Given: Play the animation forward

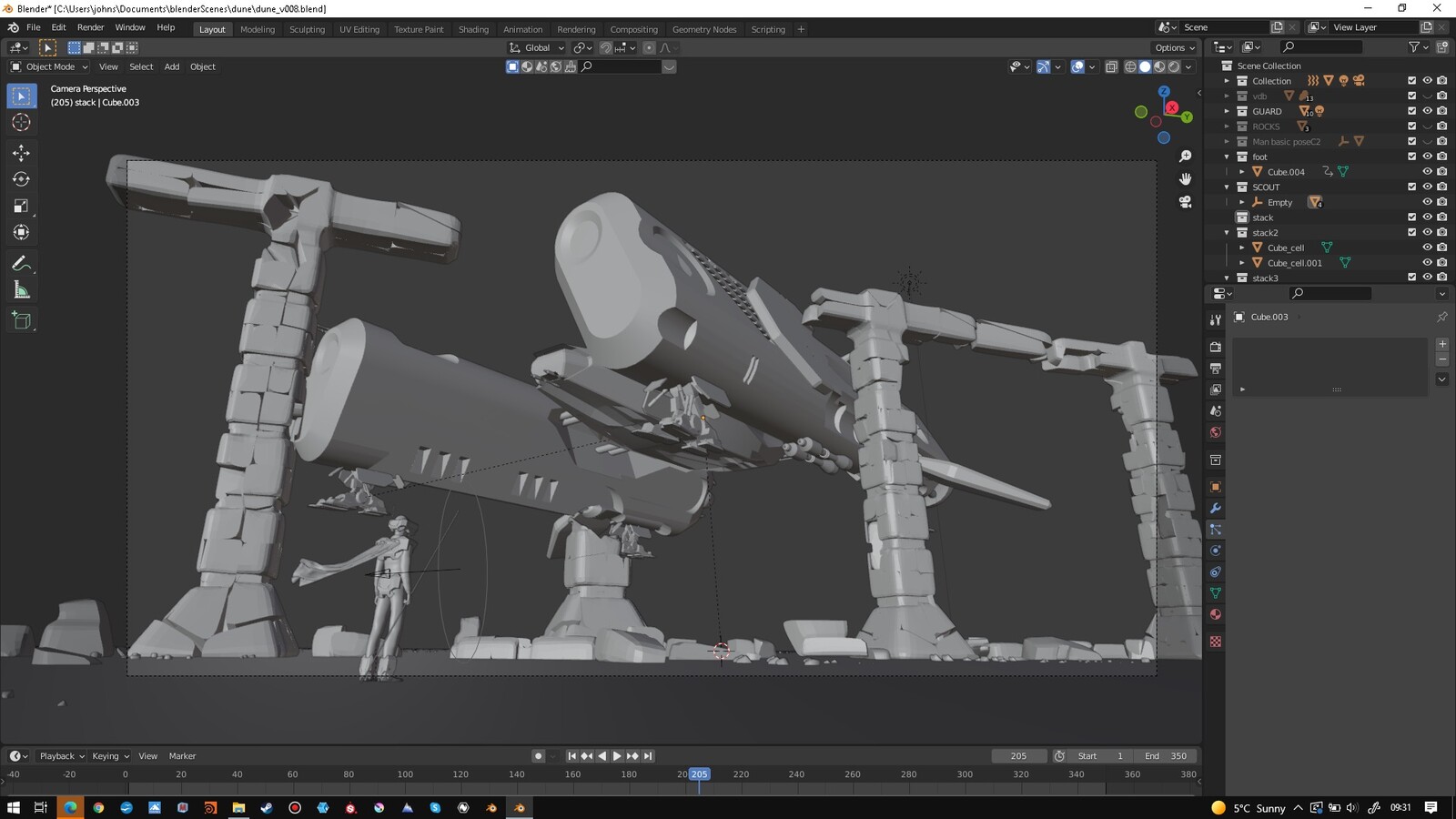Looking at the screenshot, I should click(x=617, y=756).
